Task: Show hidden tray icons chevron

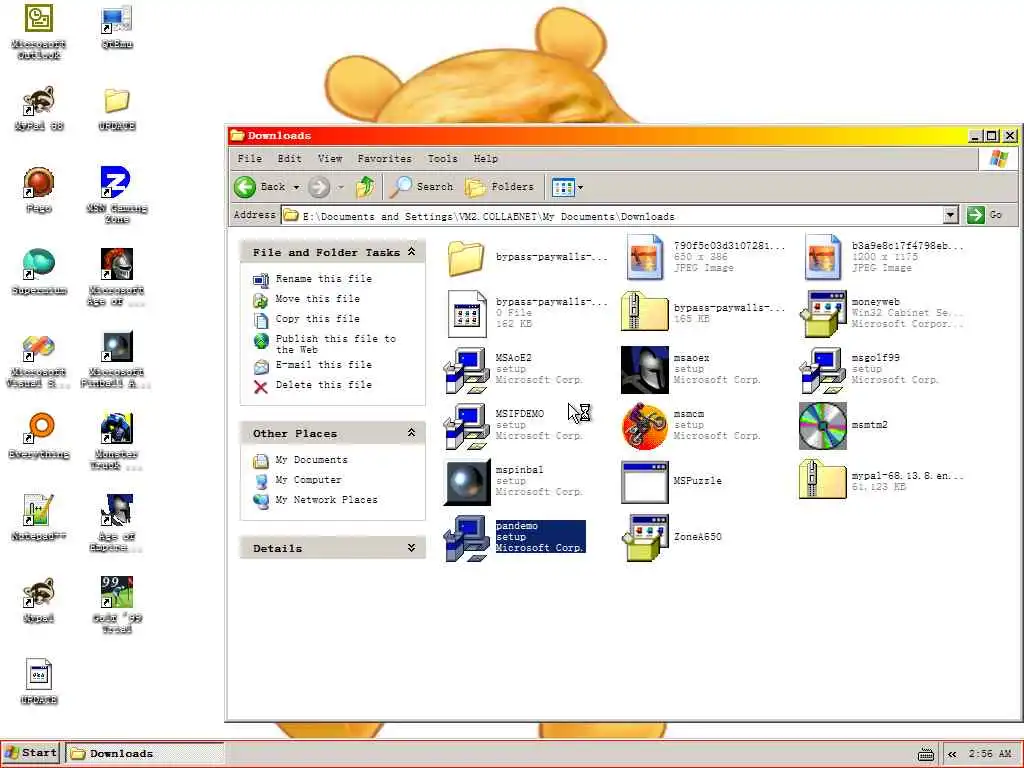Action: point(952,754)
